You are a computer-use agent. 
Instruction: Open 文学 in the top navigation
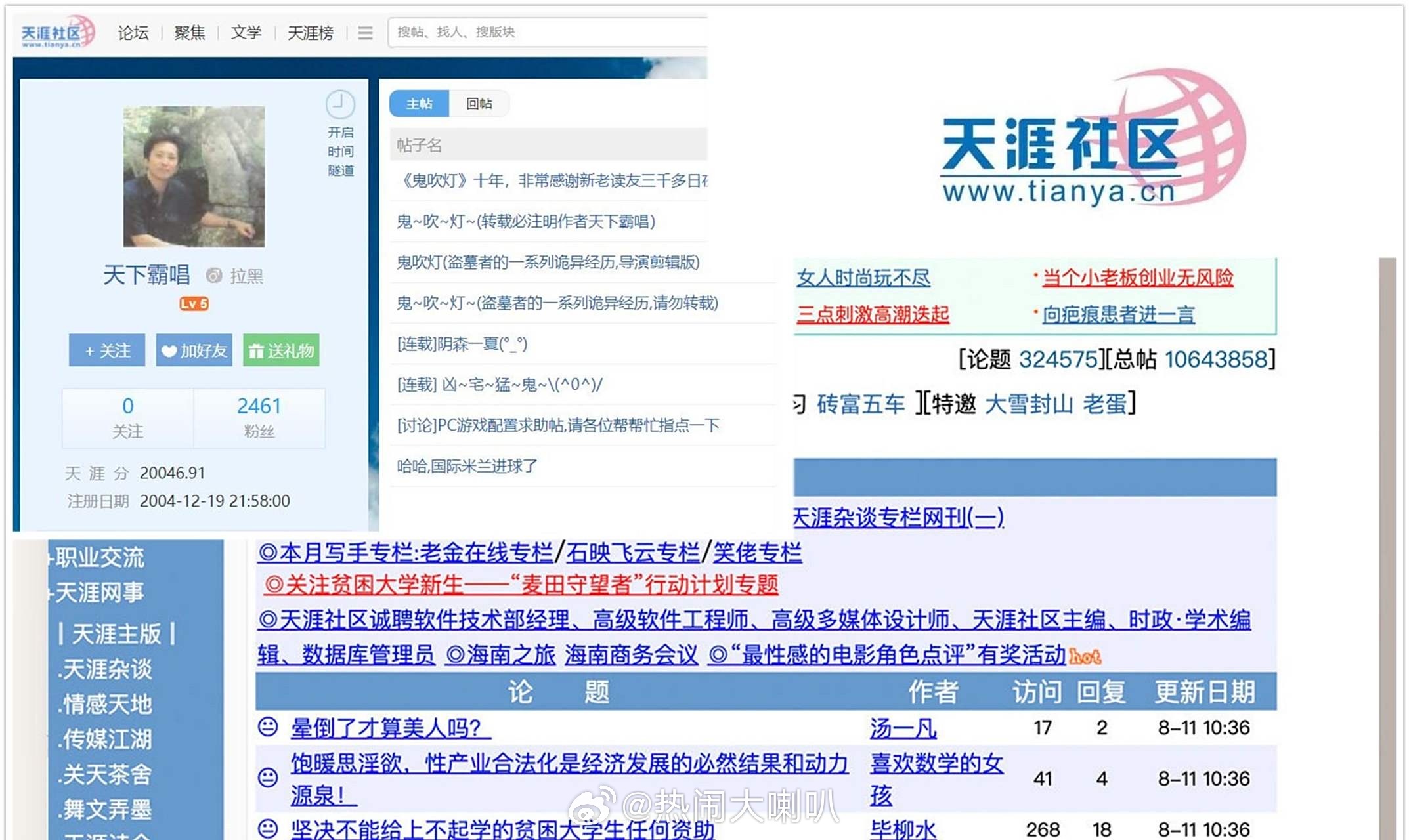pos(246,33)
